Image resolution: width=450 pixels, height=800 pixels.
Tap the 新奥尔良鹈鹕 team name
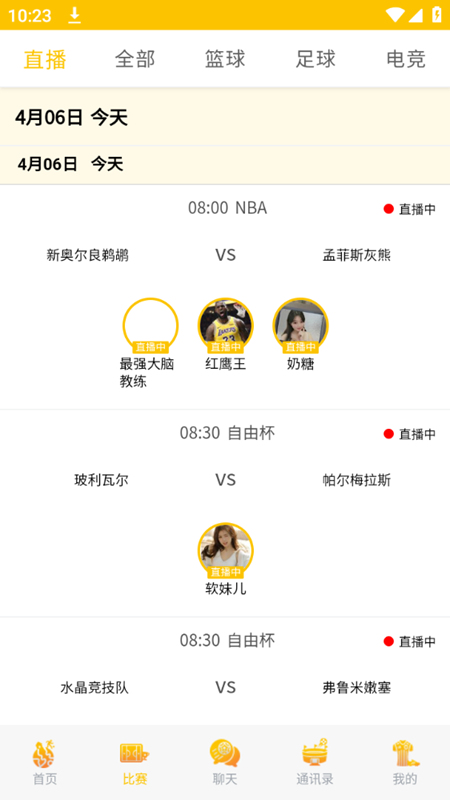click(x=87, y=255)
